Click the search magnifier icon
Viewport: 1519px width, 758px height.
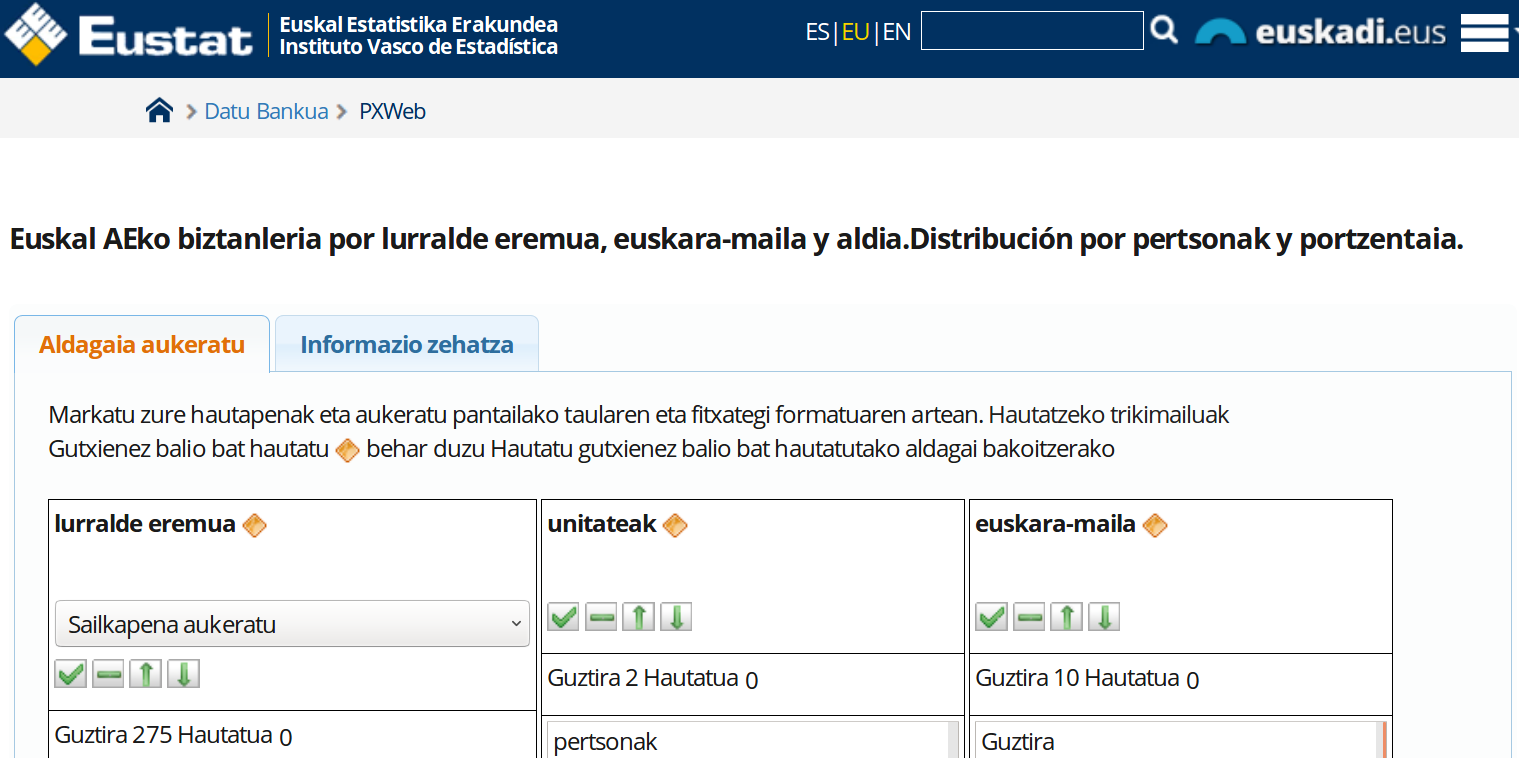(1164, 31)
